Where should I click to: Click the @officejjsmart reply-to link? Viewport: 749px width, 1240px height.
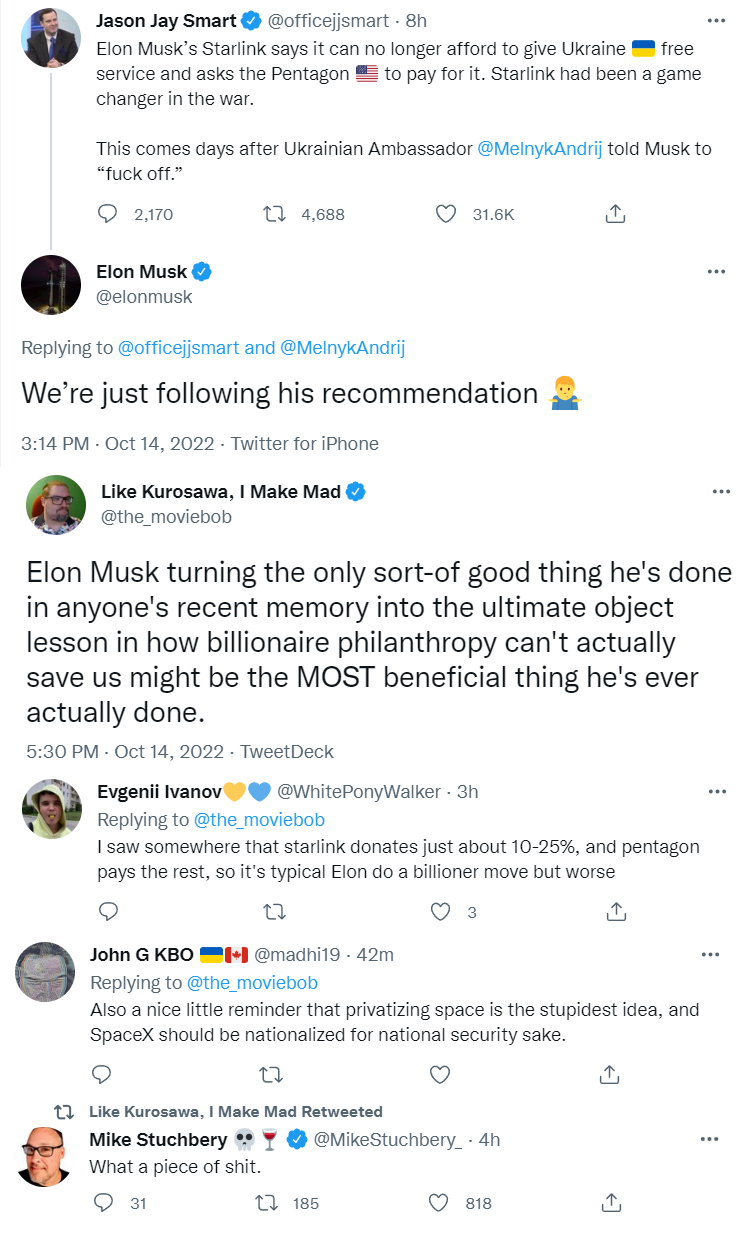tap(179, 347)
